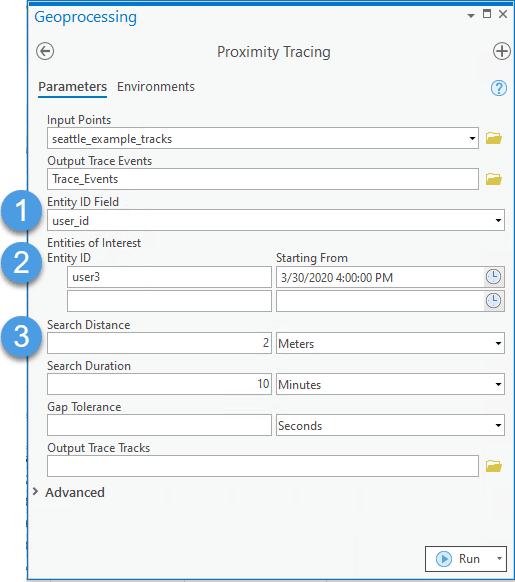515x582 pixels.
Task: Open the Meters unit dropdown
Action: tap(498, 343)
